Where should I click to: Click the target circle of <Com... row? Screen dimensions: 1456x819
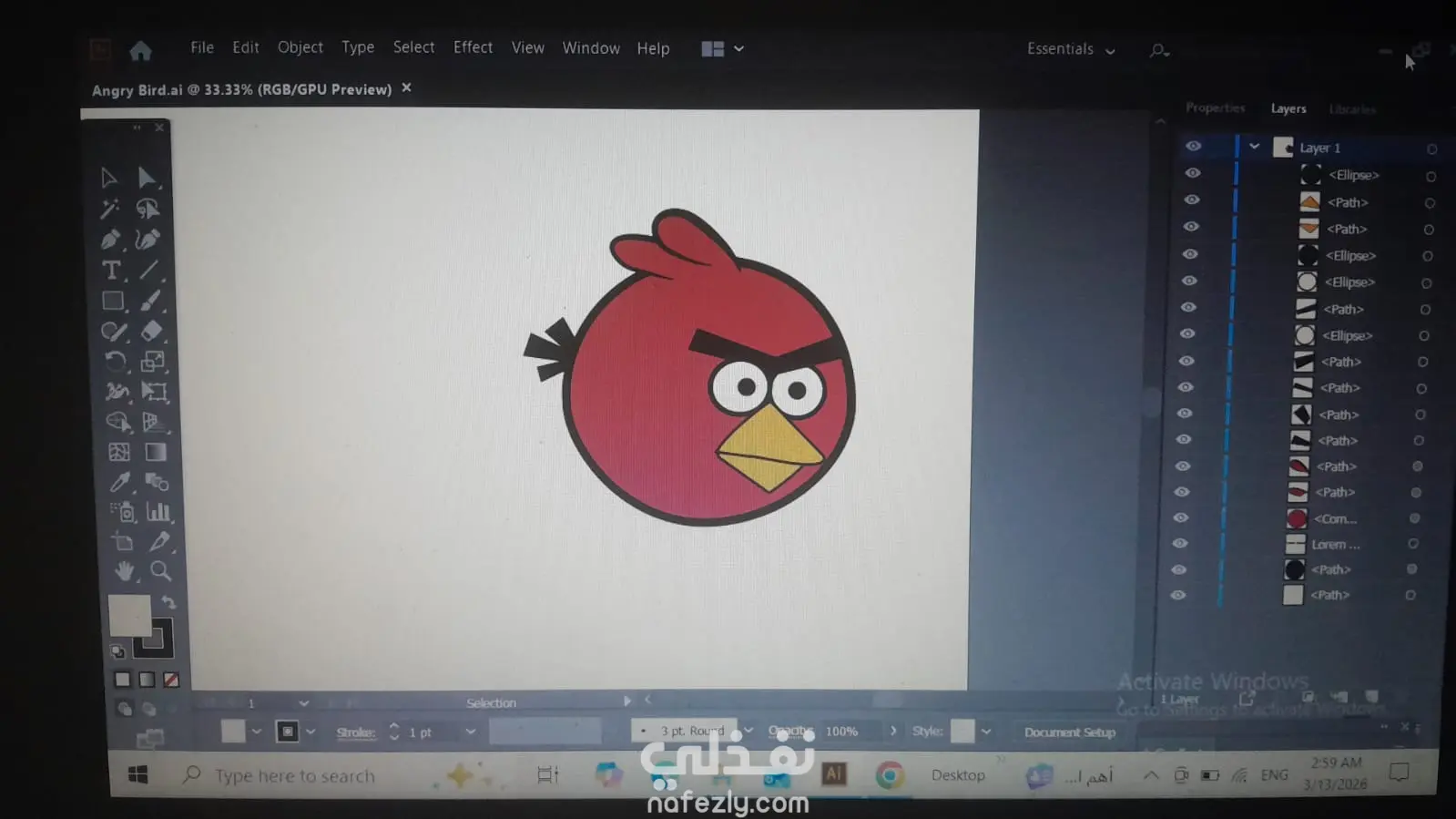point(1414,518)
